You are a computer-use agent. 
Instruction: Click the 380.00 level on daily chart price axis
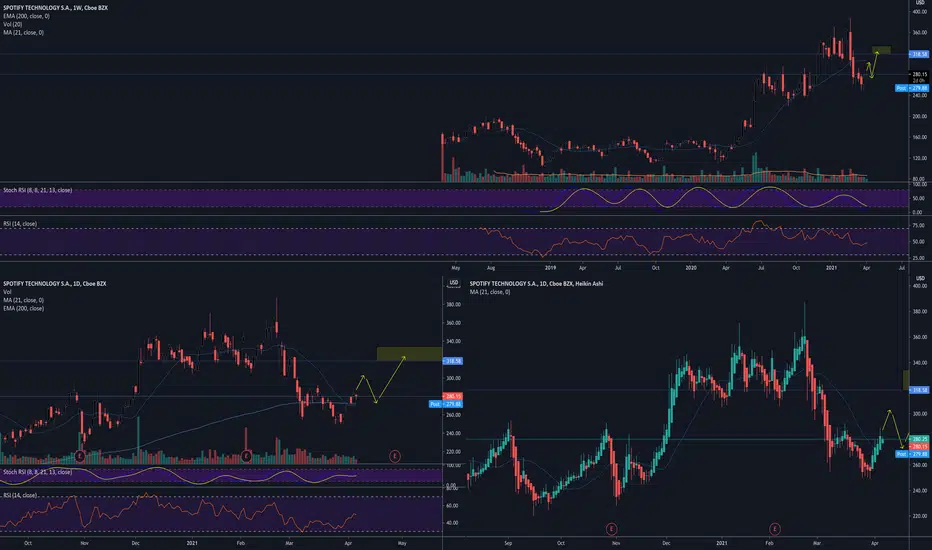point(454,304)
